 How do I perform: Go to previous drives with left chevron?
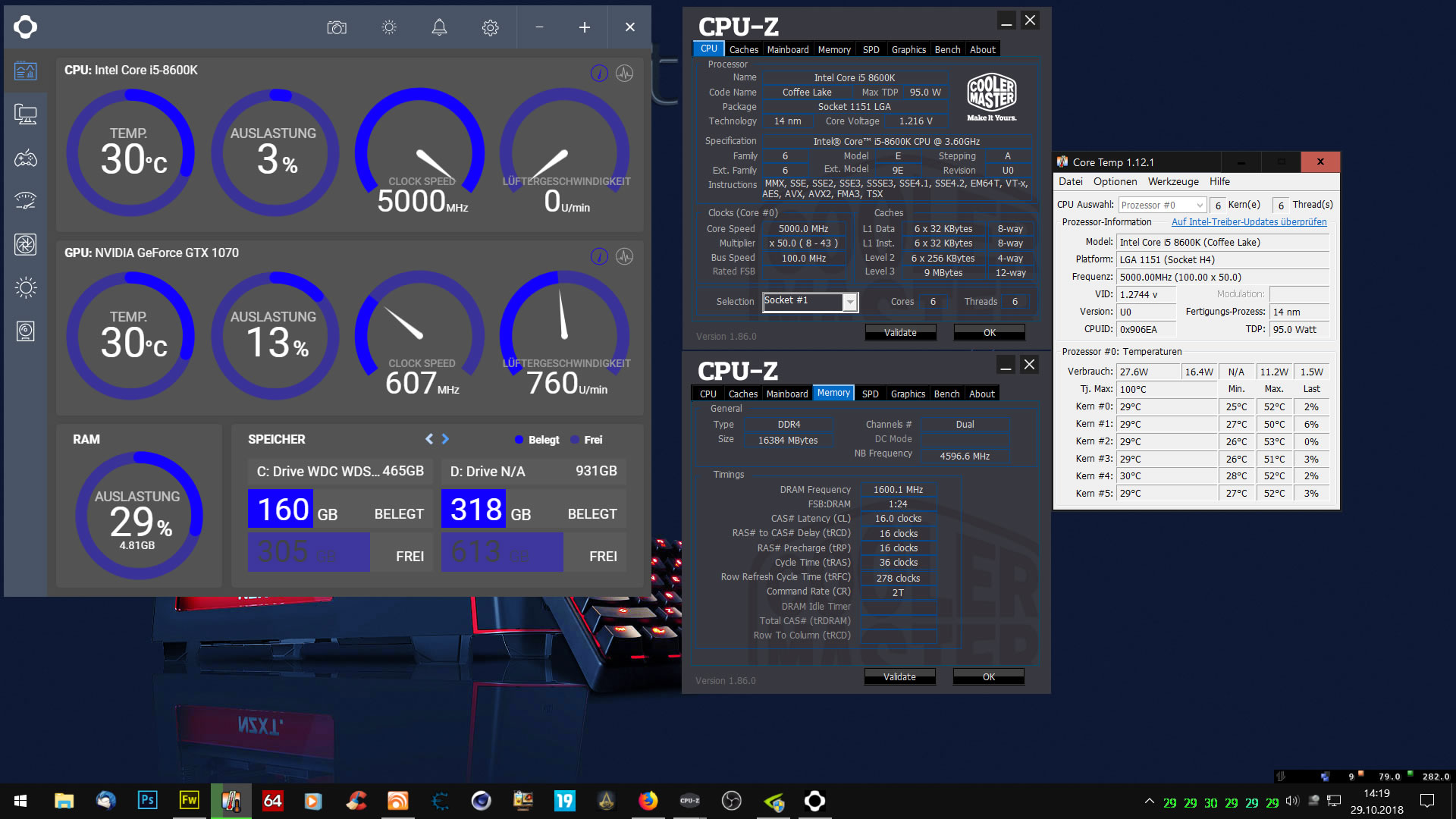tap(429, 439)
